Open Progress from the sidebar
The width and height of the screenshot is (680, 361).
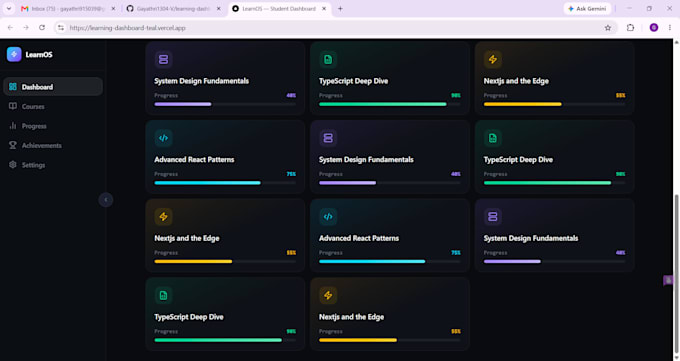(x=53, y=126)
